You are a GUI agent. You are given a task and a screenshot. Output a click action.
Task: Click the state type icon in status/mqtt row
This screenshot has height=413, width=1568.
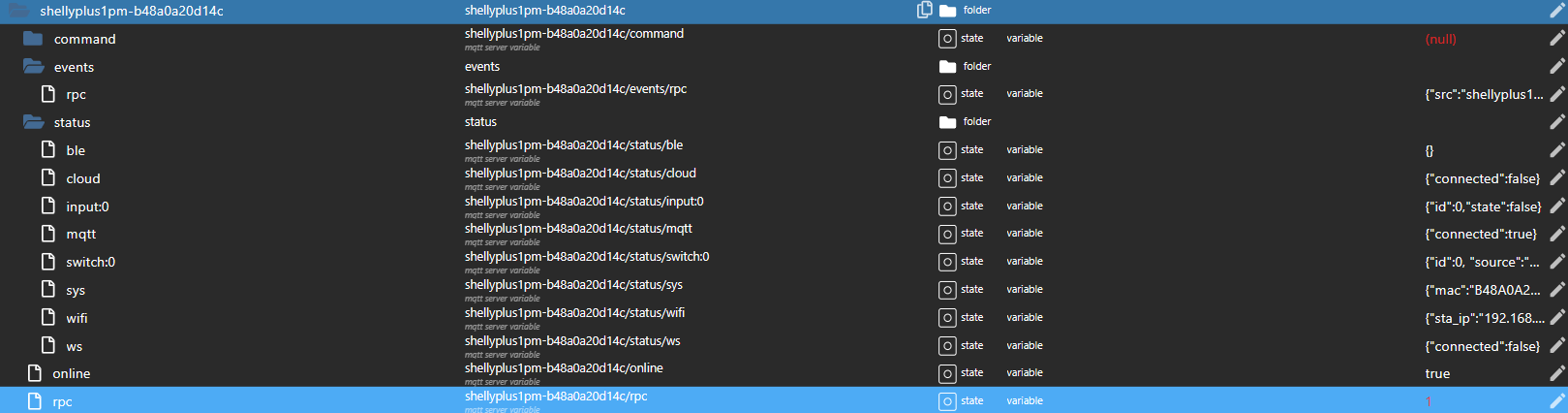pyautogui.click(x=947, y=234)
